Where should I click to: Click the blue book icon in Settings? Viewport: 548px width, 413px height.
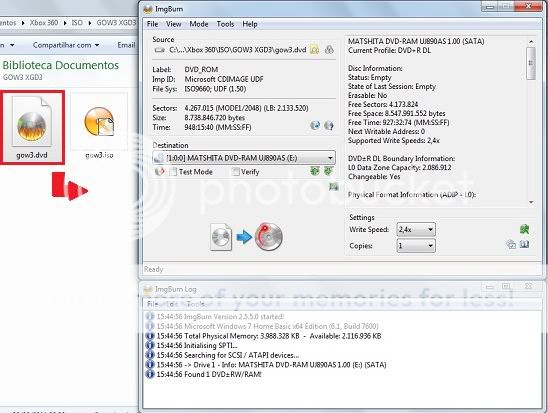tap(525, 244)
